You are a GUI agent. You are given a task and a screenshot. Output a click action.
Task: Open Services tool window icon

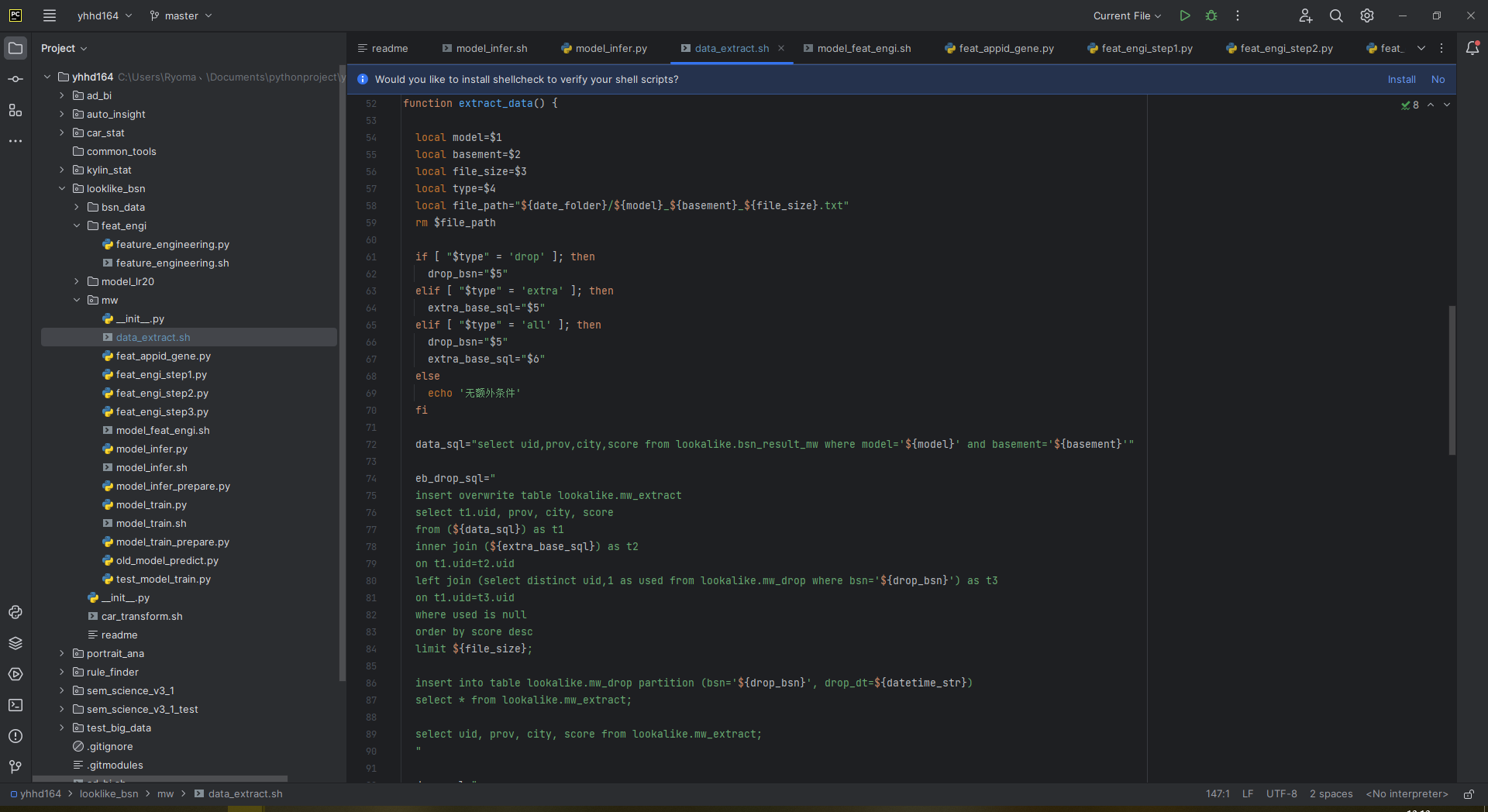click(x=15, y=674)
